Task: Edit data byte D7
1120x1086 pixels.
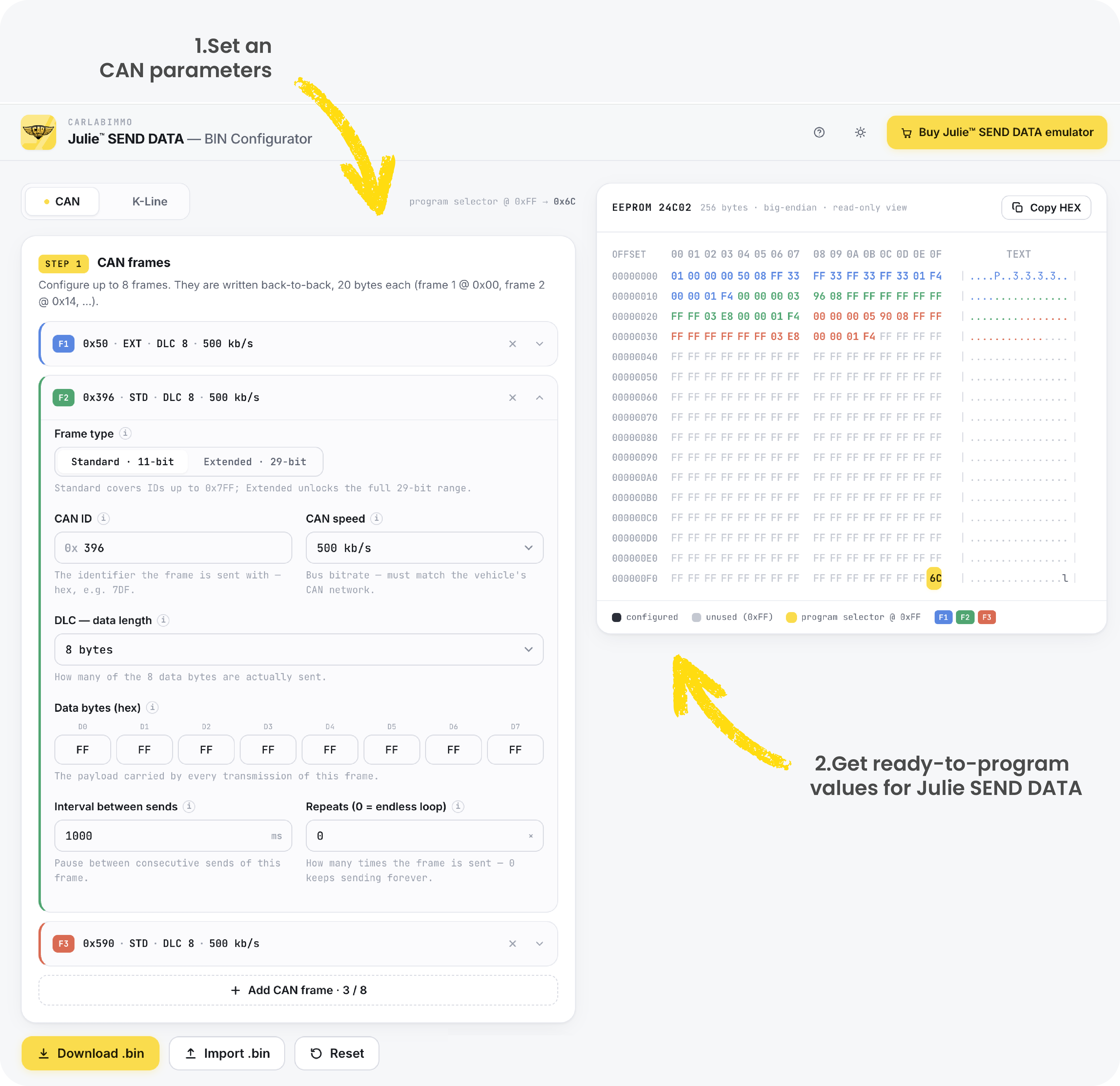Action: pyautogui.click(x=516, y=750)
